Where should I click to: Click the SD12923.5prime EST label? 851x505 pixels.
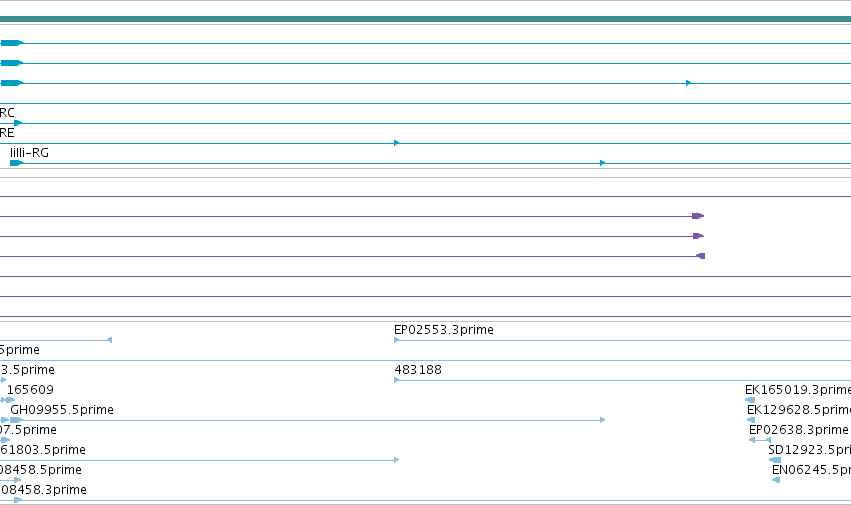pyautogui.click(x=809, y=450)
